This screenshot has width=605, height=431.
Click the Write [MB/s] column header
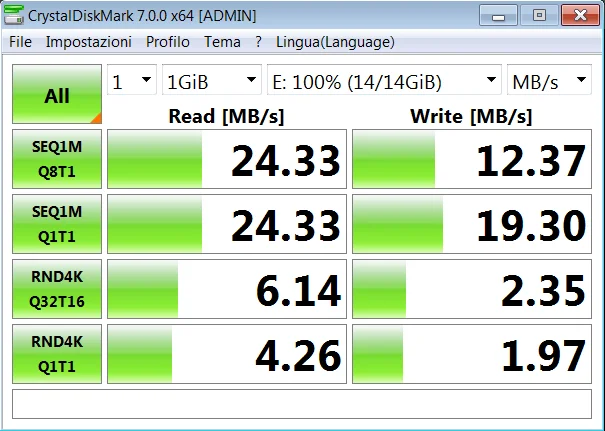pyautogui.click(x=471, y=116)
